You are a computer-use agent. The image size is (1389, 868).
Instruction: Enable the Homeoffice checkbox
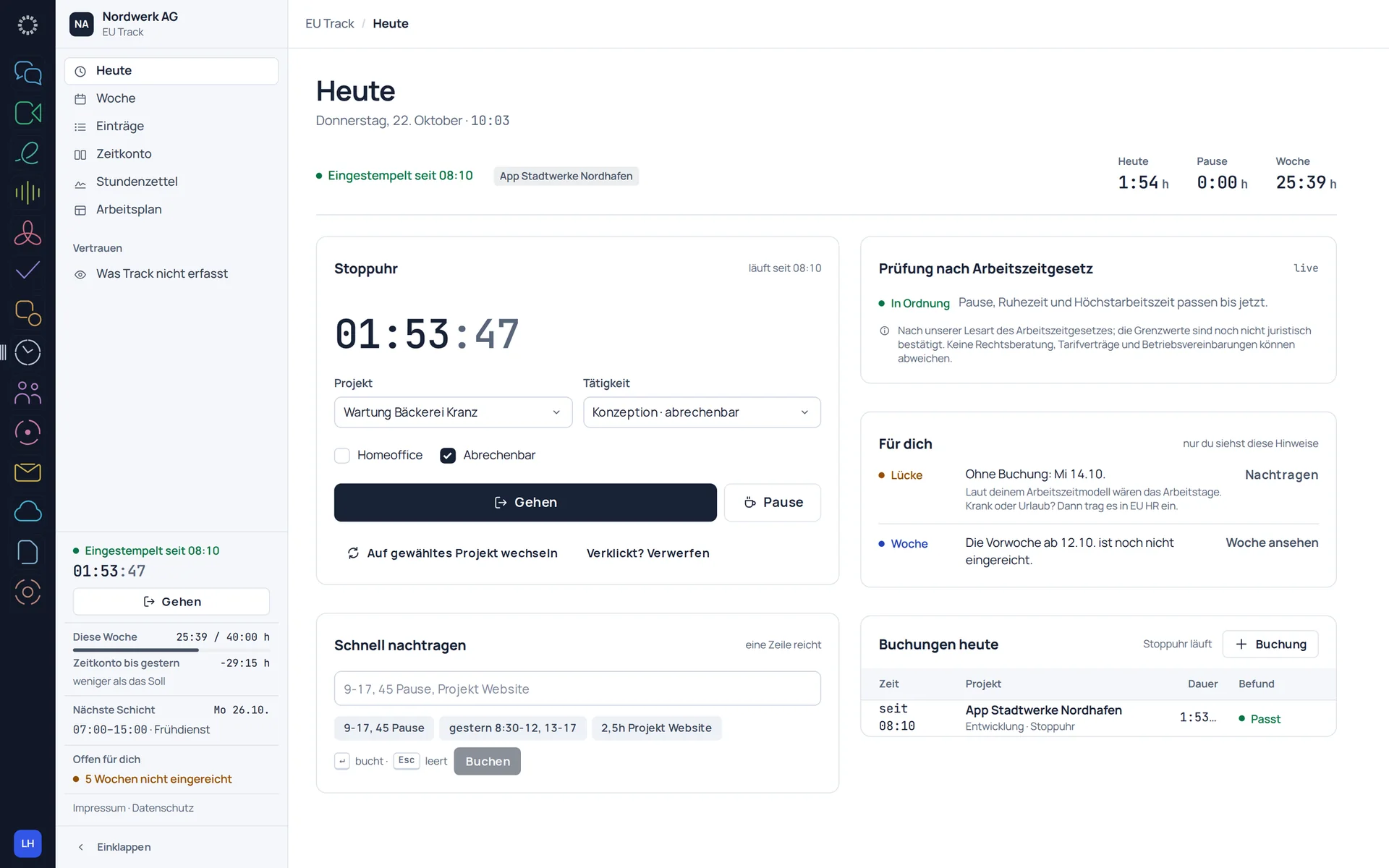pyautogui.click(x=342, y=455)
